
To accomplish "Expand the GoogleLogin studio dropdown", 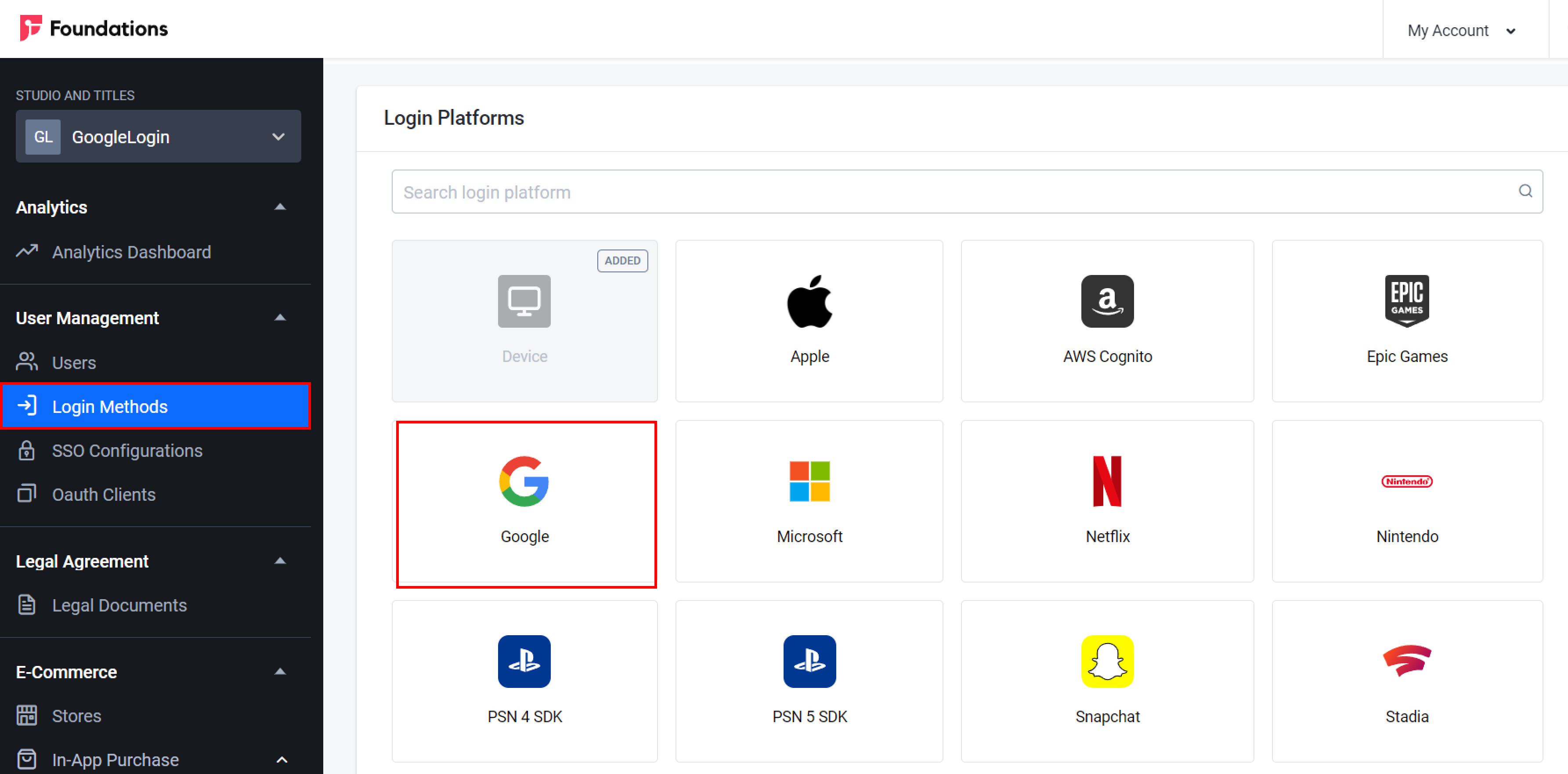I will click(x=277, y=137).
